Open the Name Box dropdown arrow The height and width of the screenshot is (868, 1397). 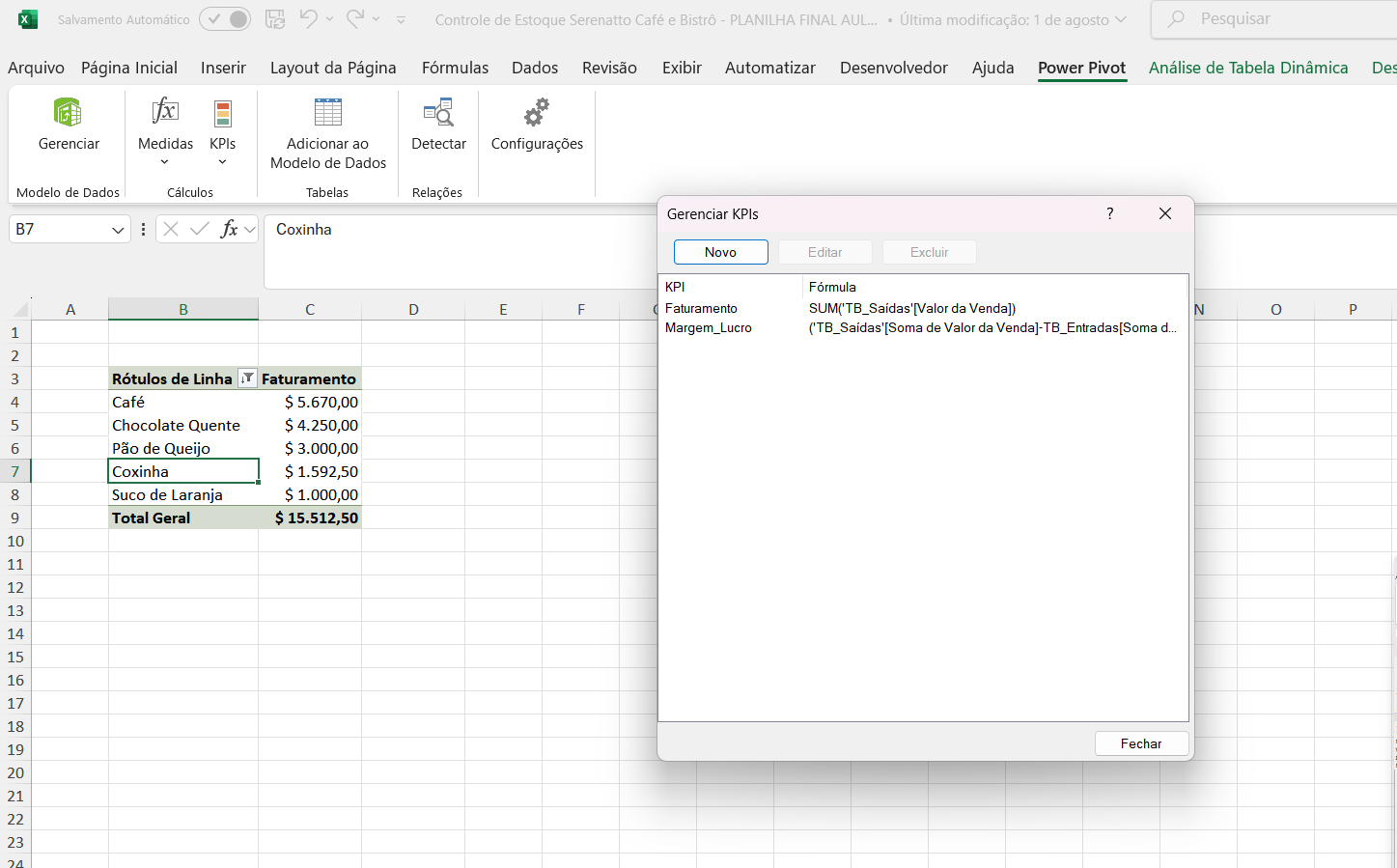[x=118, y=230]
